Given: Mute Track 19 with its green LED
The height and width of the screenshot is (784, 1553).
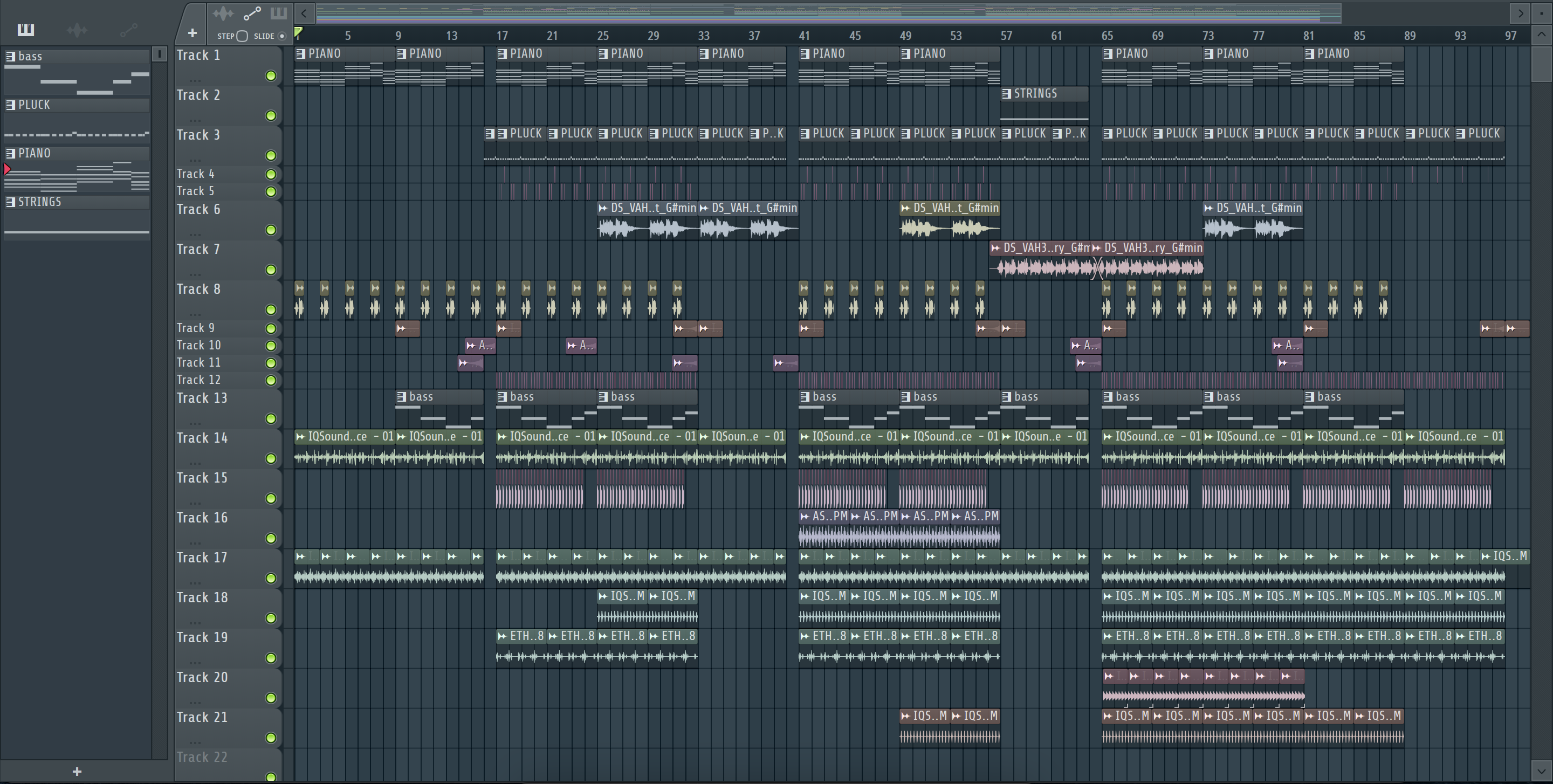Looking at the screenshot, I should tap(271, 658).
